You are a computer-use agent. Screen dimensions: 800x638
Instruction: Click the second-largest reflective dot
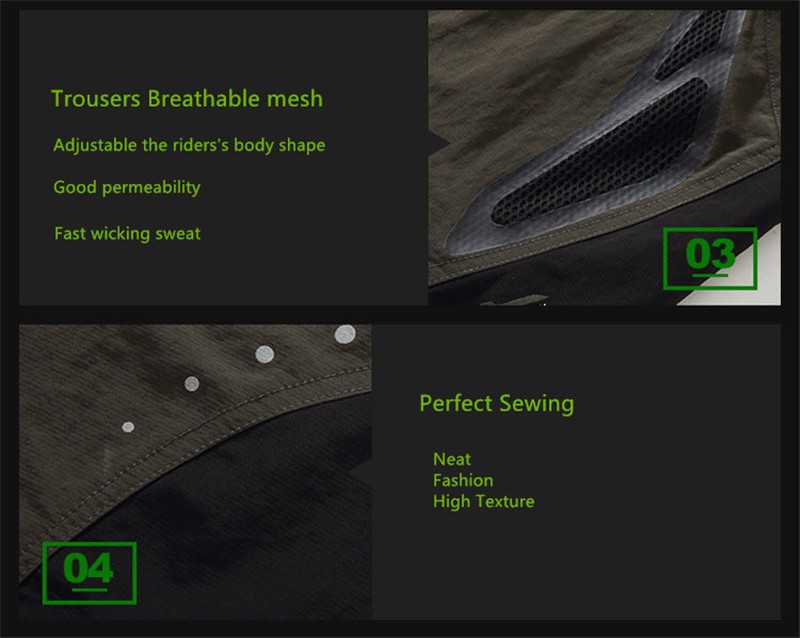(x=264, y=354)
